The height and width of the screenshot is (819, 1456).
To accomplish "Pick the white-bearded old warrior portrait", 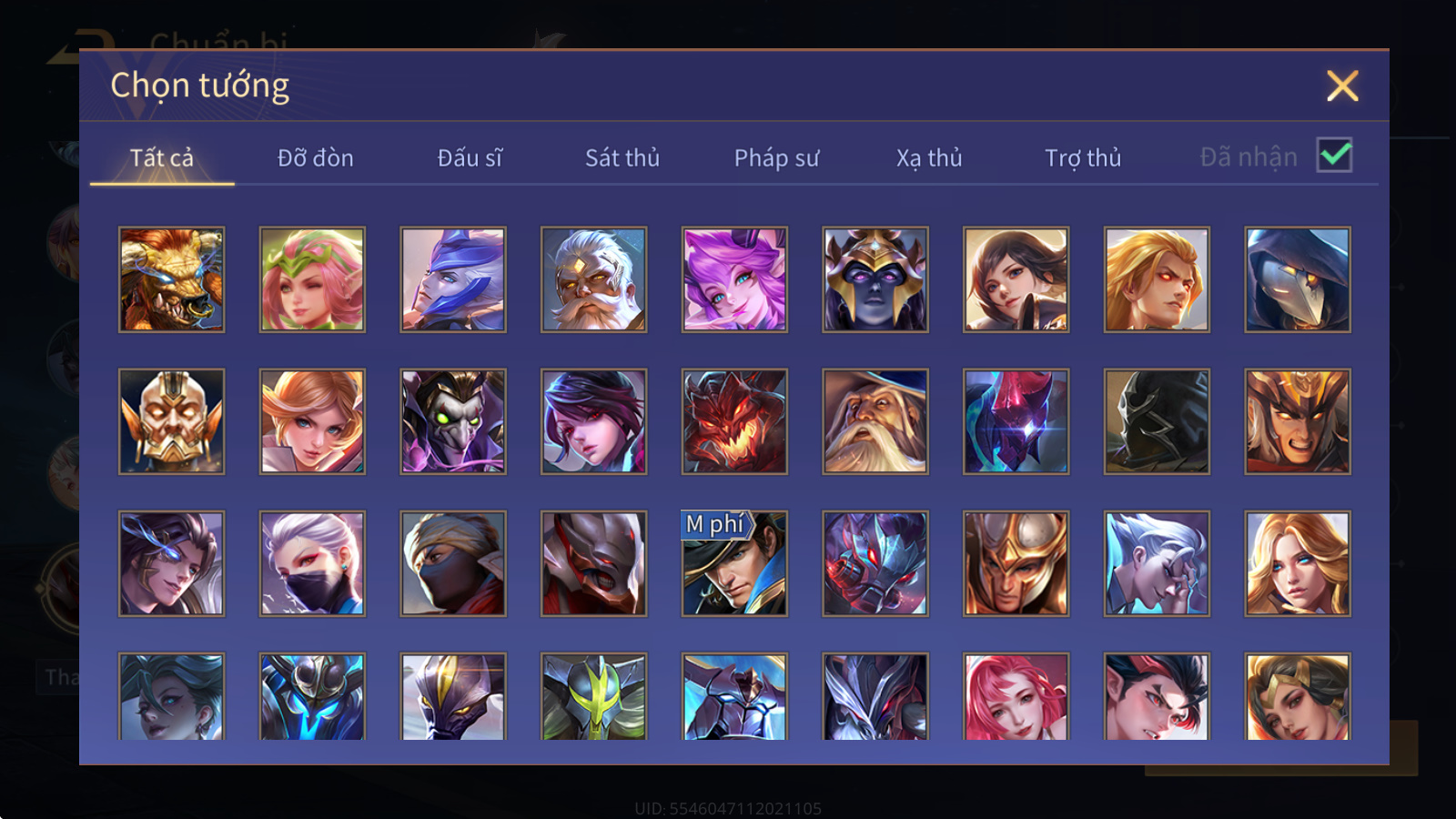I will (593, 279).
